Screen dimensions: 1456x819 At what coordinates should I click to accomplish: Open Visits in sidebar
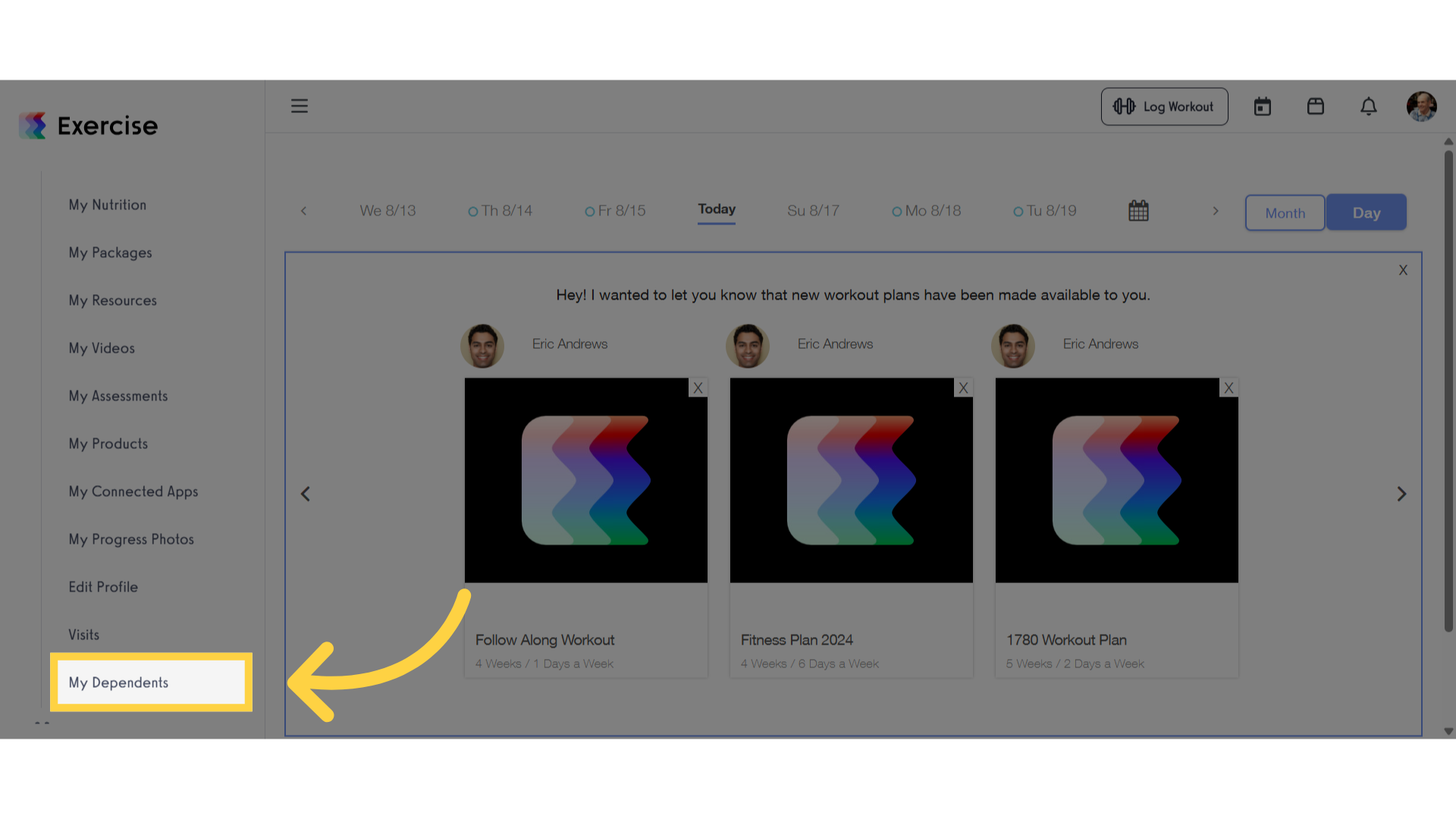coord(83,635)
